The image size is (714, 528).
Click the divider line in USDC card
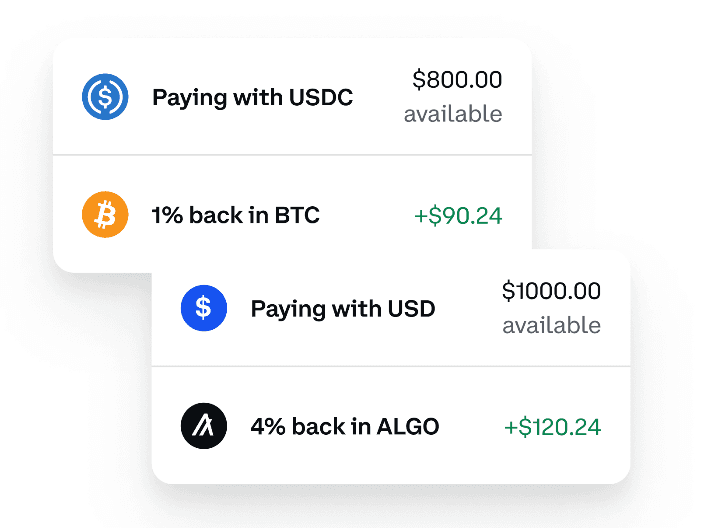pos(292,155)
